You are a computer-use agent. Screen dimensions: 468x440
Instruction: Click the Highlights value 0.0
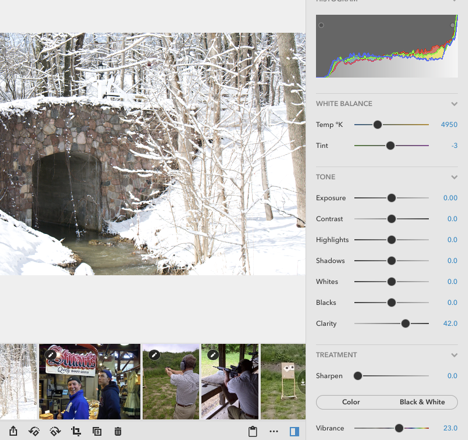click(452, 240)
